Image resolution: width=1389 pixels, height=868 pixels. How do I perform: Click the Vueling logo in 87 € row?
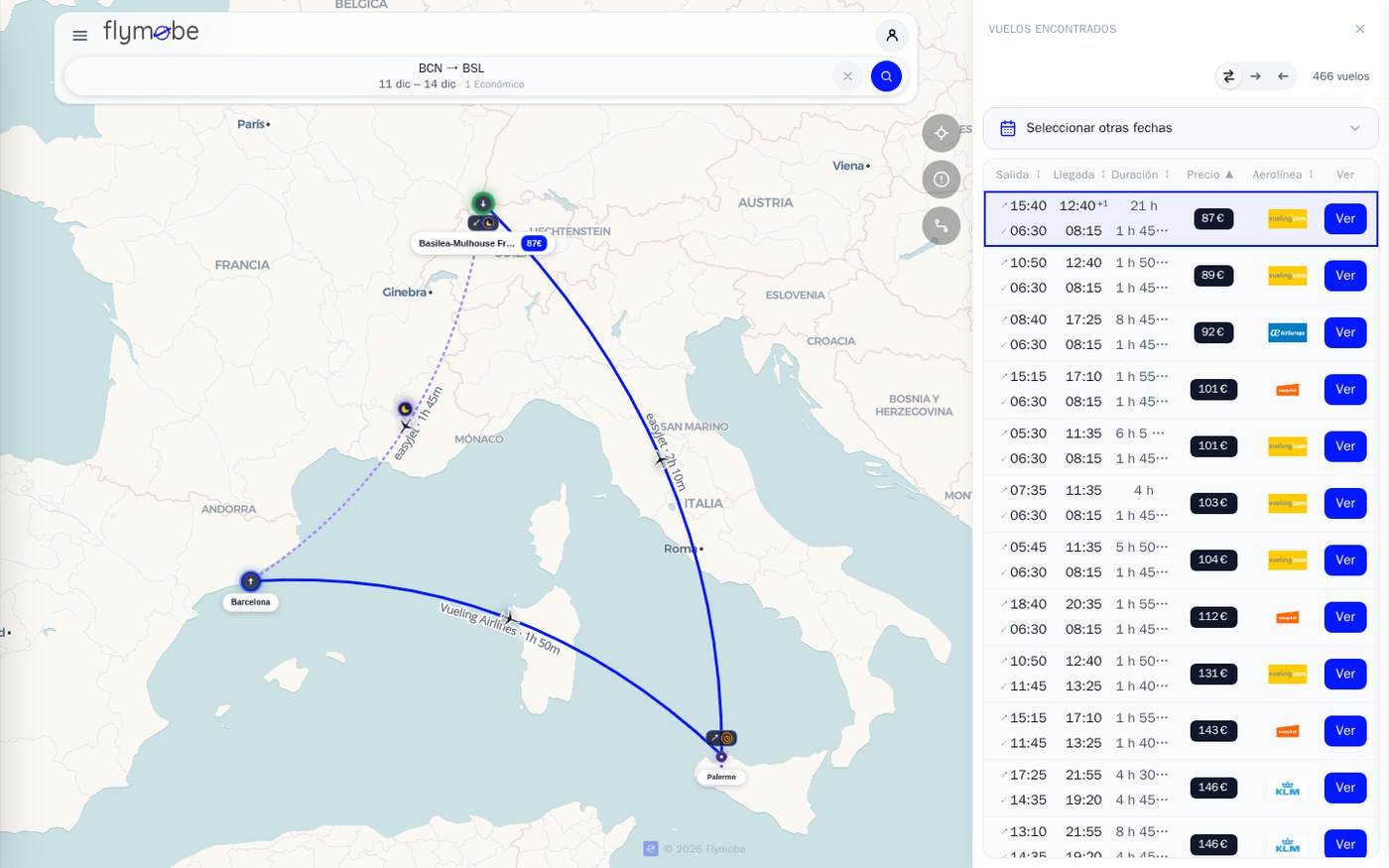tap(1288, 219)
